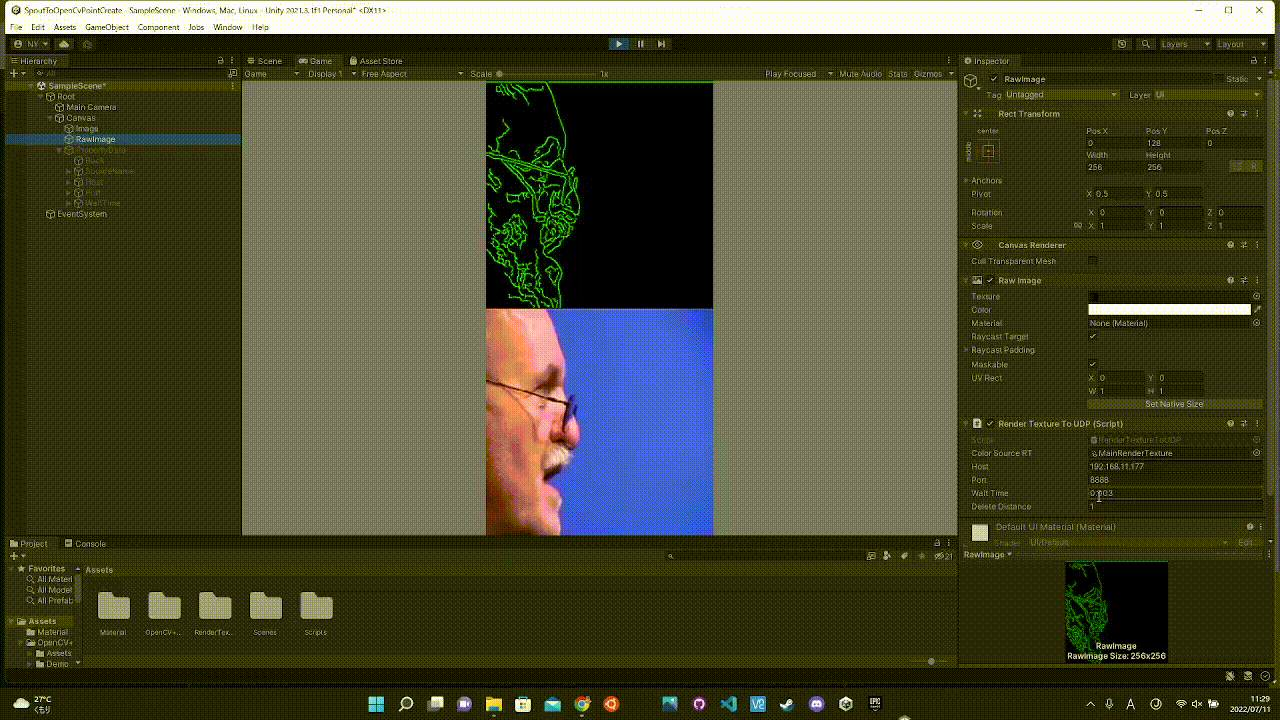Click the Pos Y field 128
Image resolution: width=1280 pixels, height=720 pixels.
tap(1172, 143)
